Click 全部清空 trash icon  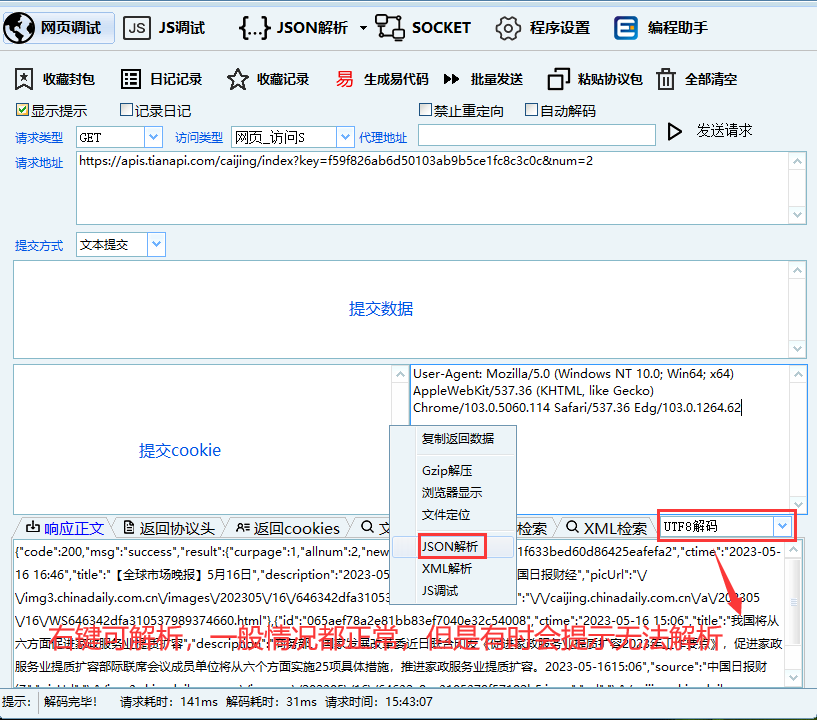click(x=666, y=79)
